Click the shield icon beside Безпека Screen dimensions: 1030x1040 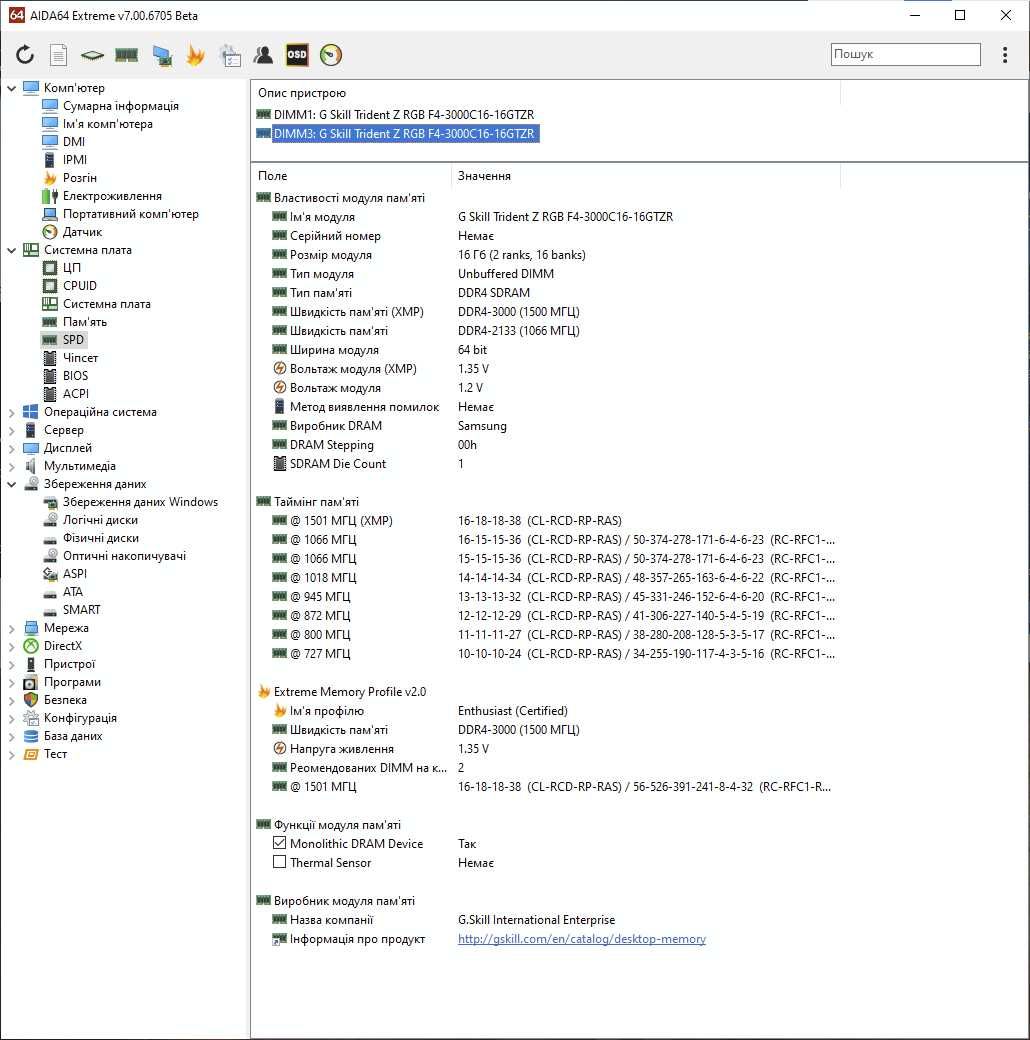pyautogui.click(x=31, y=700)
